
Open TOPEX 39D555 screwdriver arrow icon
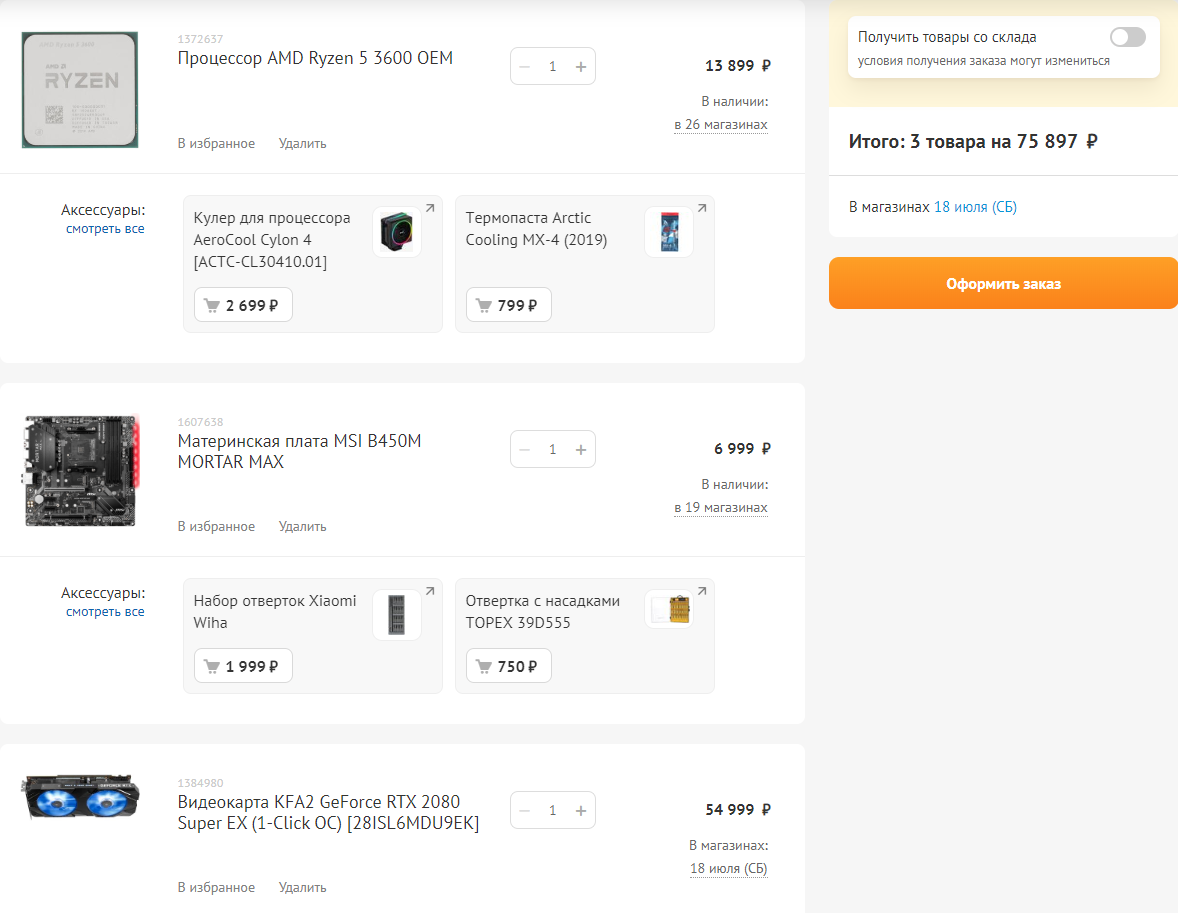pos(702,591)
